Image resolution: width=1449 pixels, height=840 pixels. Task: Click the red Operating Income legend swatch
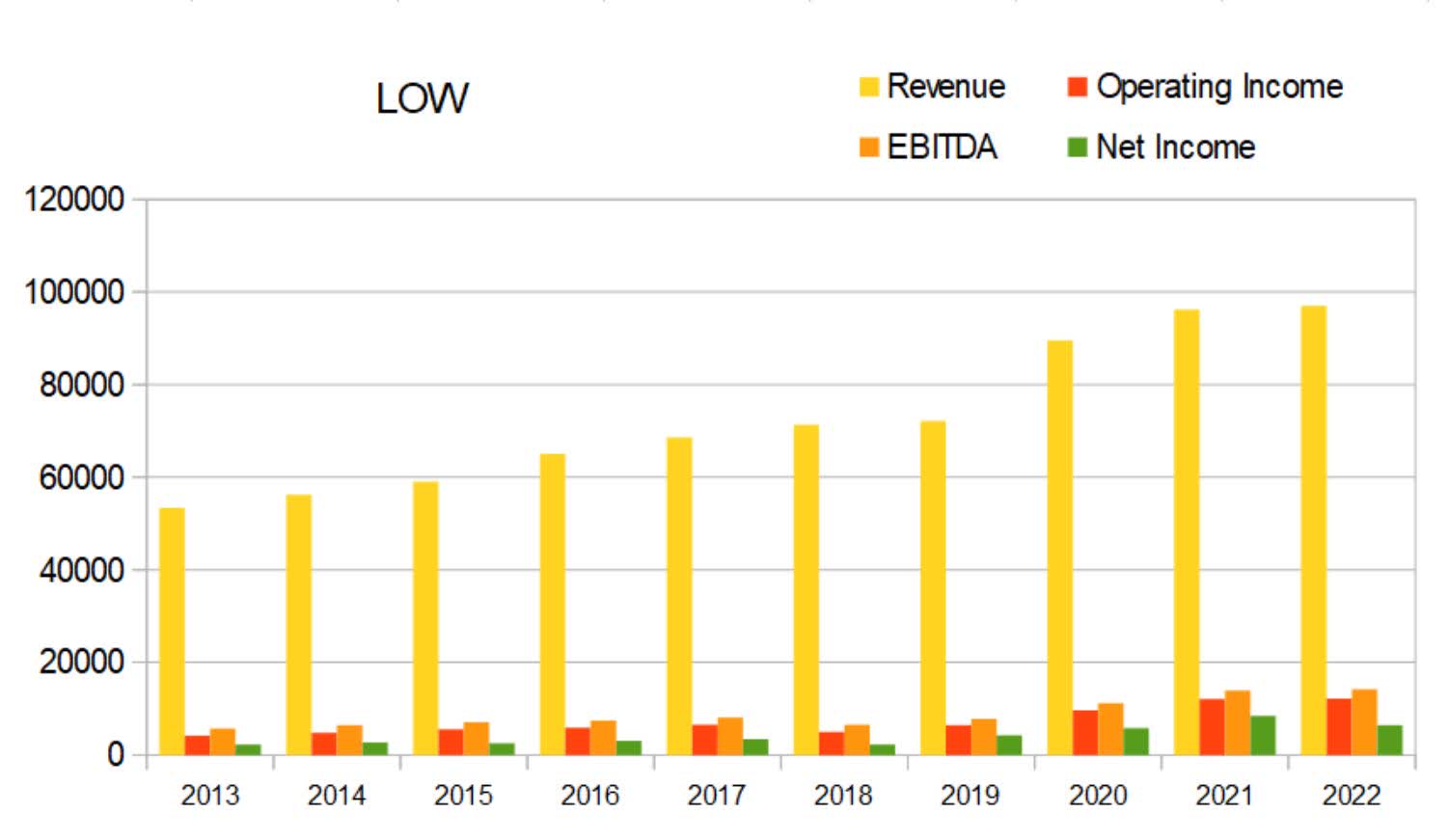coord(1078,87)
